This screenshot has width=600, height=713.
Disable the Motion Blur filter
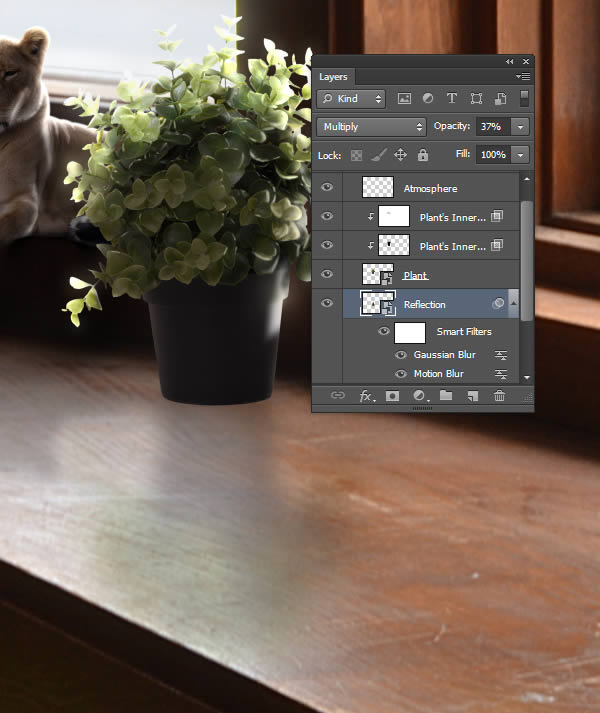pos(401,374)
